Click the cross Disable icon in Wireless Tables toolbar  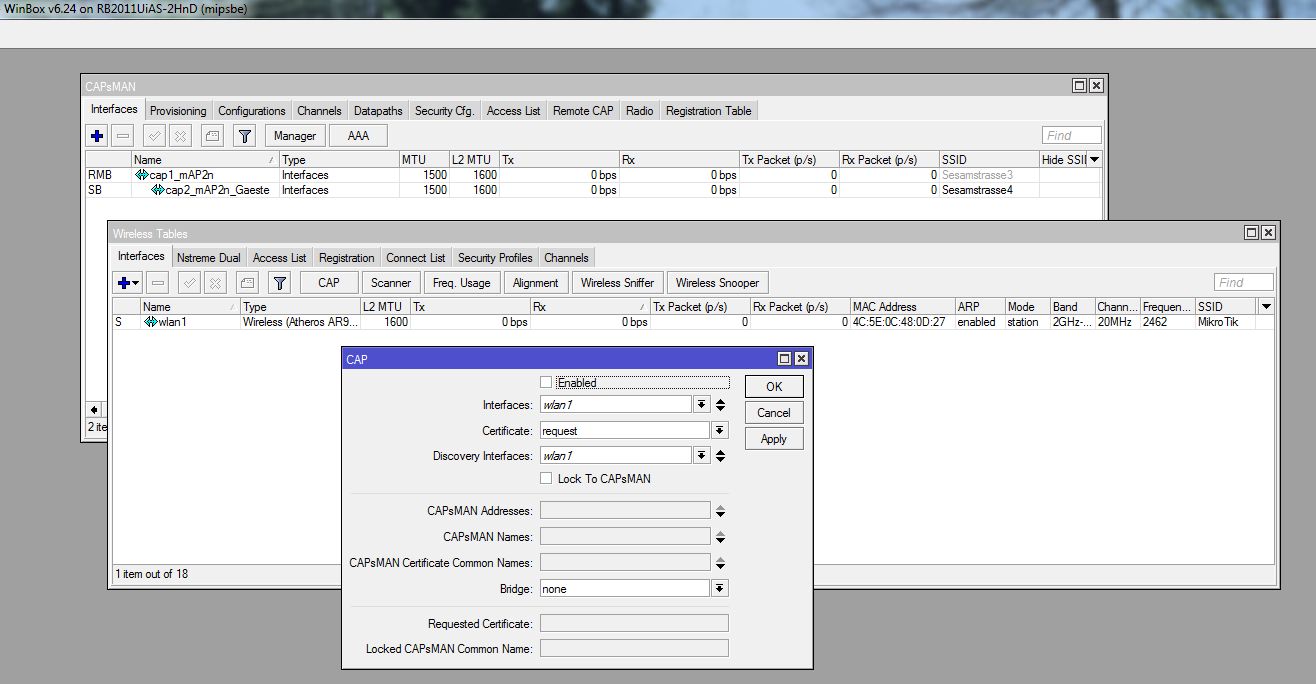pyautogui.click(x=216, y=283)
